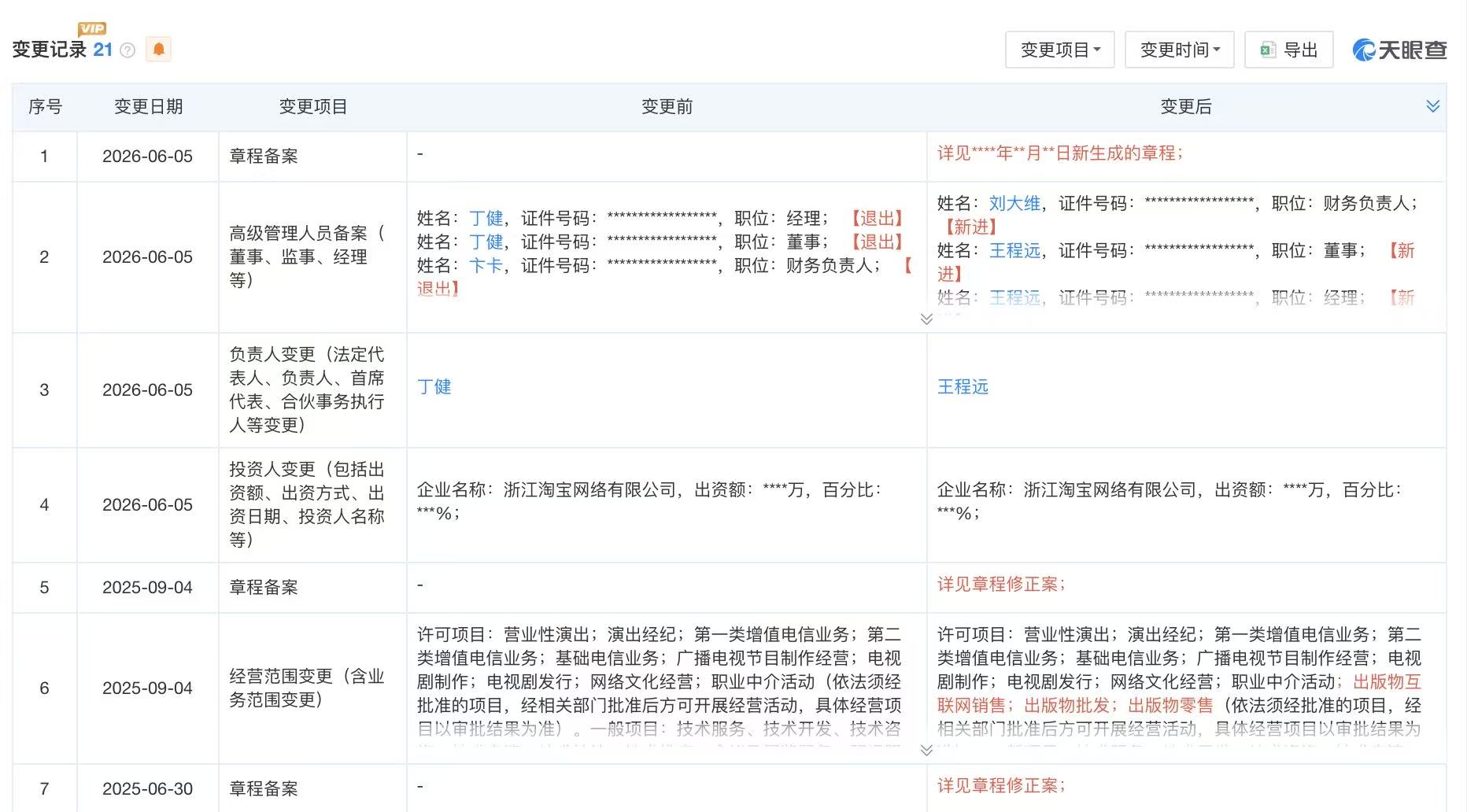Click 详见****年**月**日新生成的章程 text

click(1059, 153)
